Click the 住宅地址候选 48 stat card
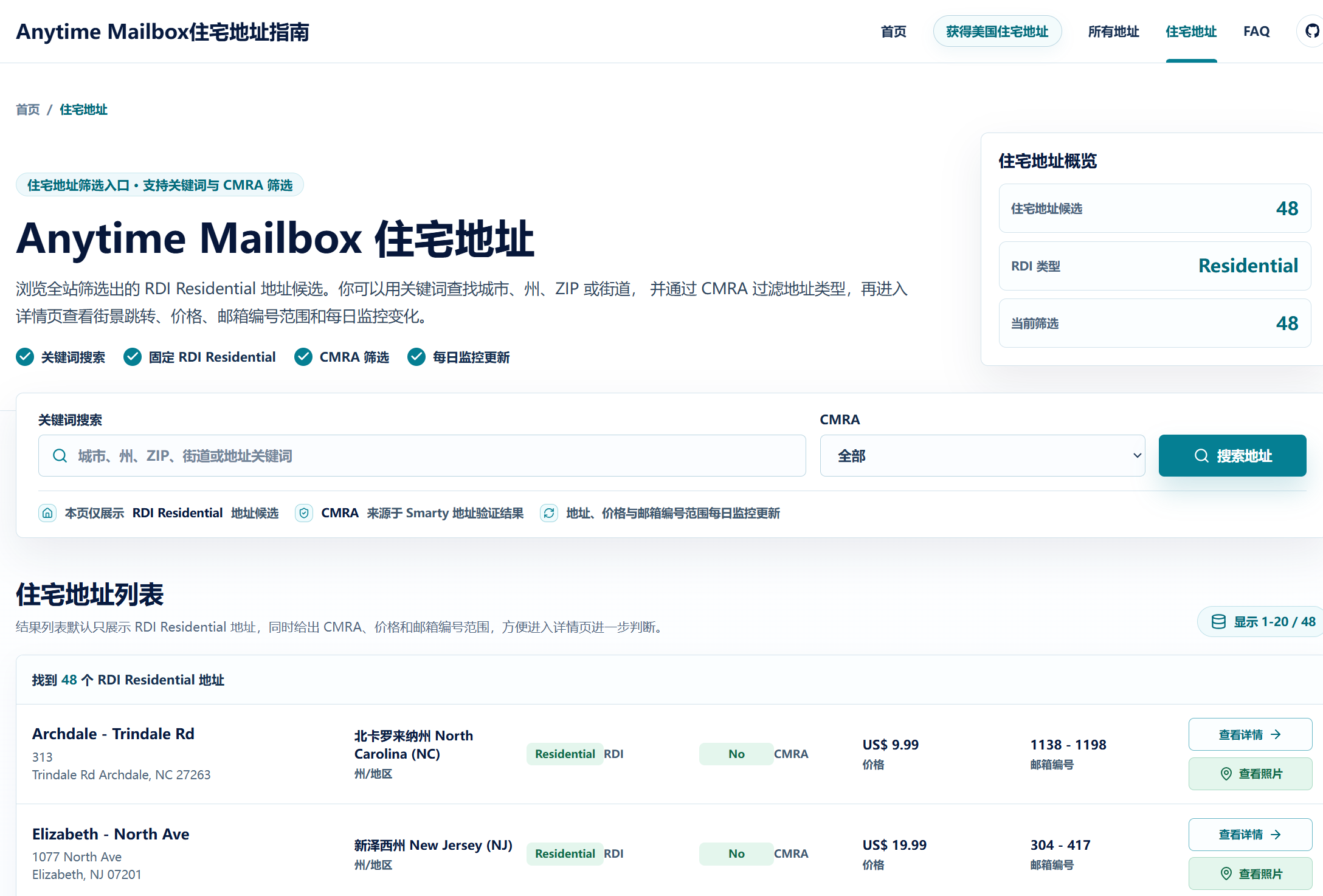The height and width of the screenshot is (896, 1323). coord(1155,208)
